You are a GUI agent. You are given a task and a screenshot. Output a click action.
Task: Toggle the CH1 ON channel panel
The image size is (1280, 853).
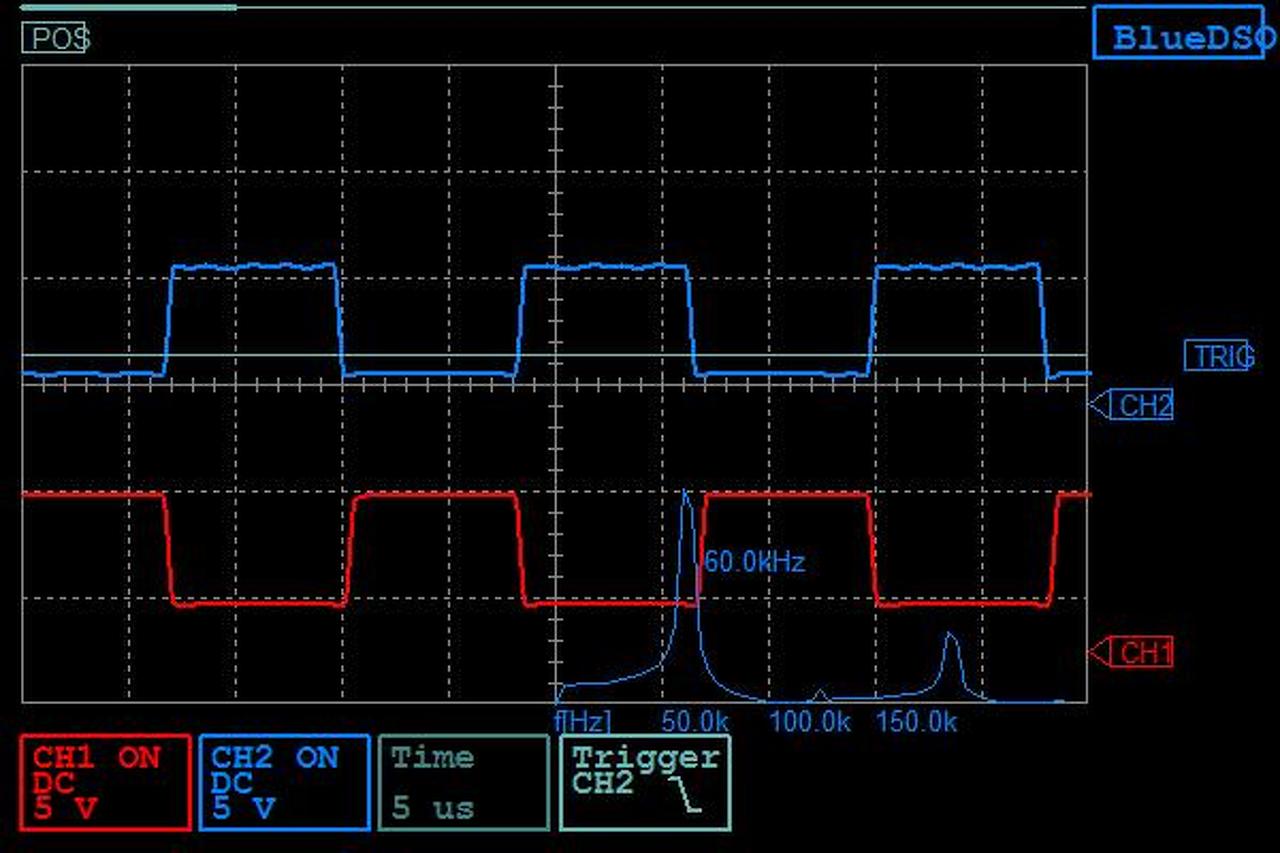105,783
